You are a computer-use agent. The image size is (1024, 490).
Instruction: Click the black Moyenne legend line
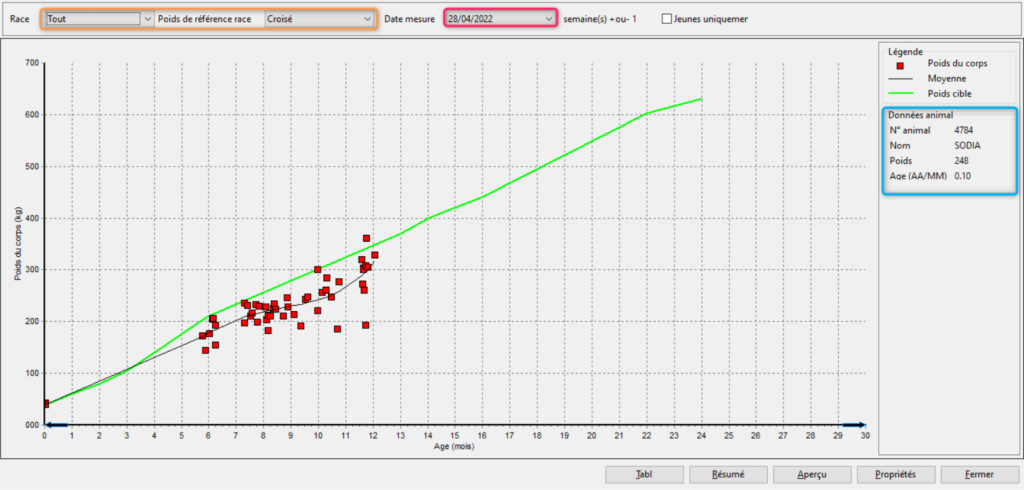(900, 79)
